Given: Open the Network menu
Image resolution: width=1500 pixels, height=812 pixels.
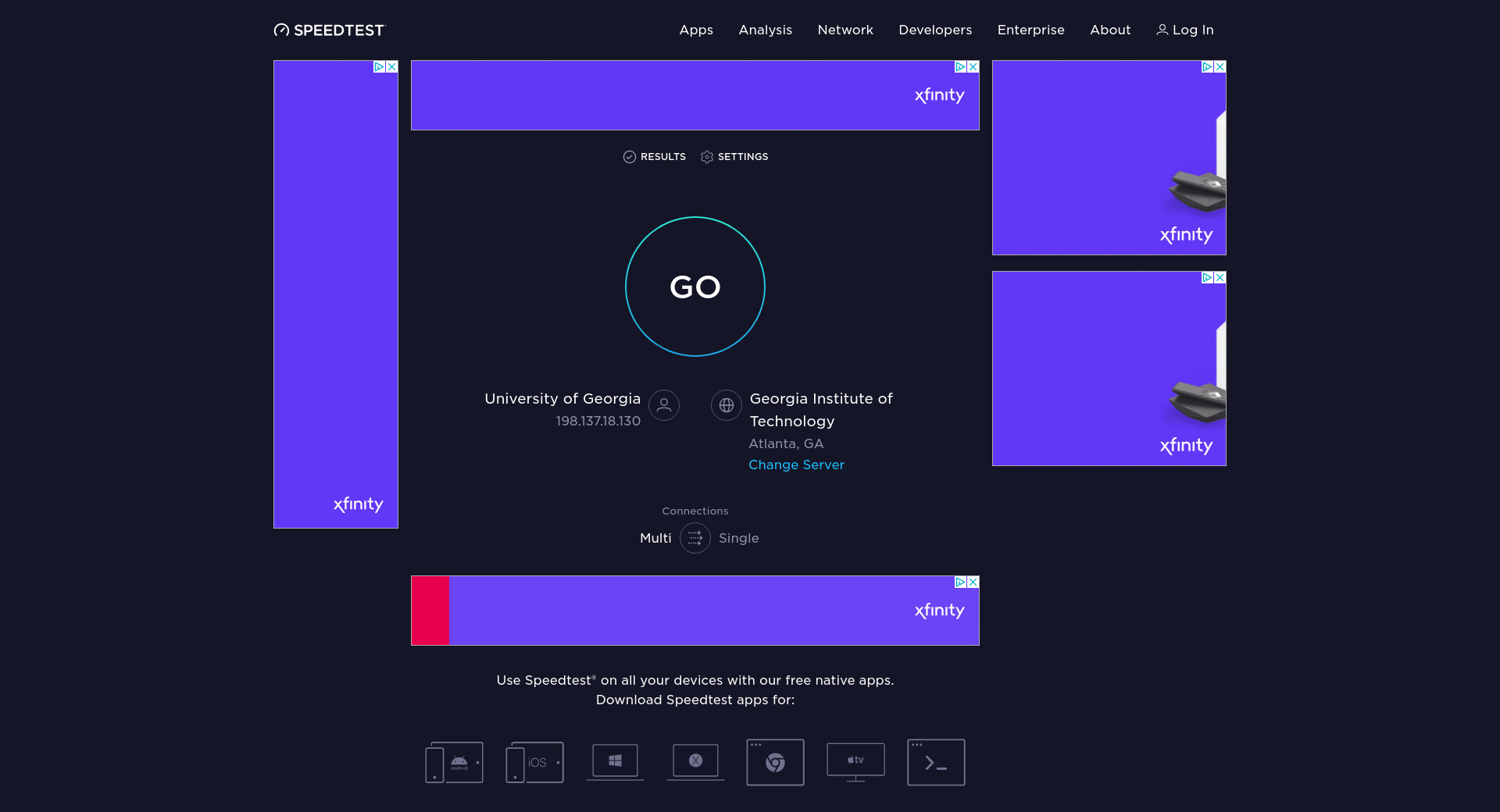Looking at the screenshot, I should coord(845,30).
